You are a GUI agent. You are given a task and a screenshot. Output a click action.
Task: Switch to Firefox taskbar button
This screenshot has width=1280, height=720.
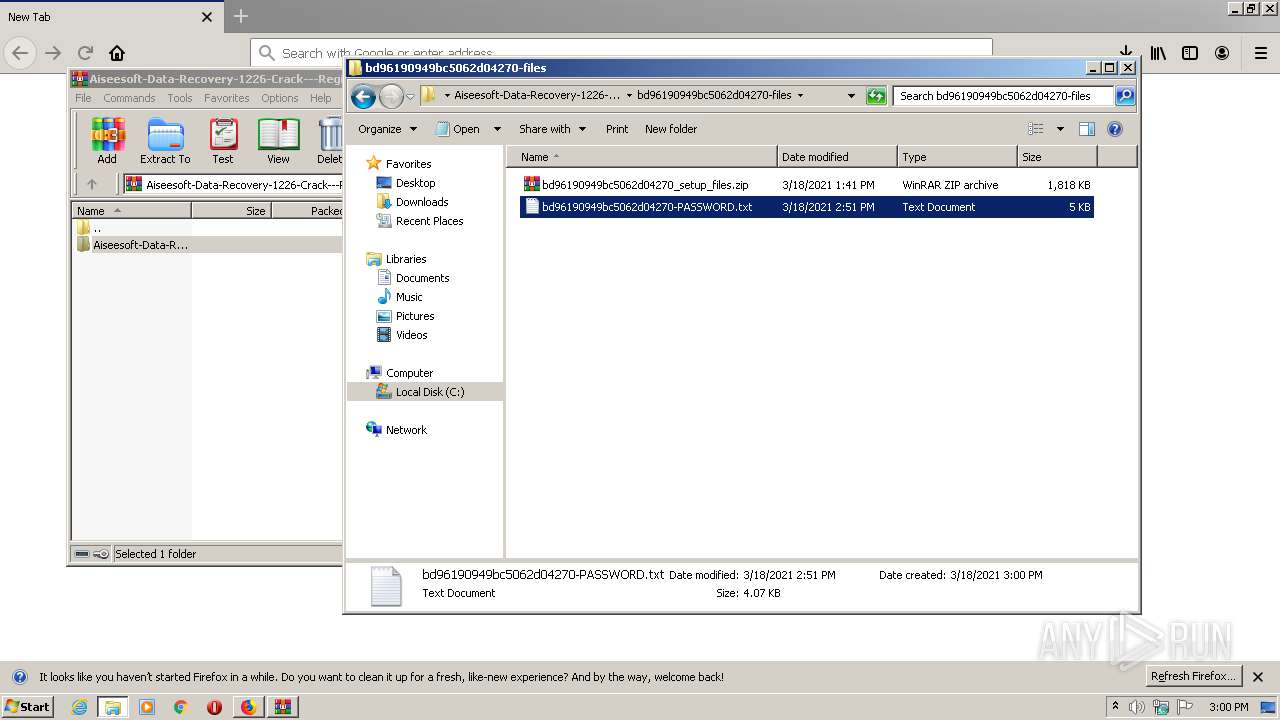tap(248, 707)
